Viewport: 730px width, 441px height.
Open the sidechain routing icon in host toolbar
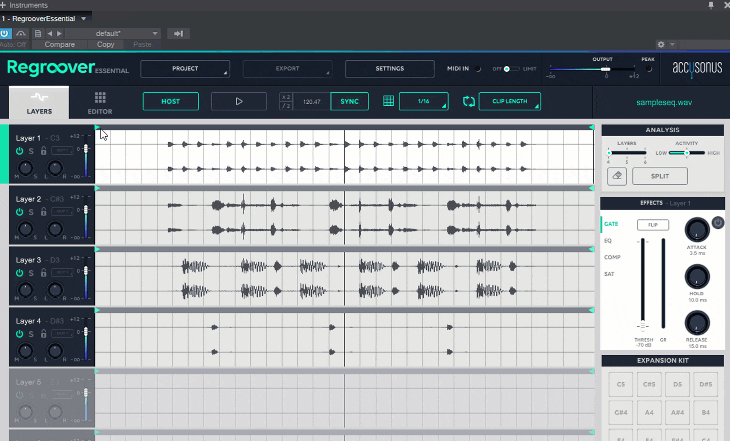(x=21, y=34)
